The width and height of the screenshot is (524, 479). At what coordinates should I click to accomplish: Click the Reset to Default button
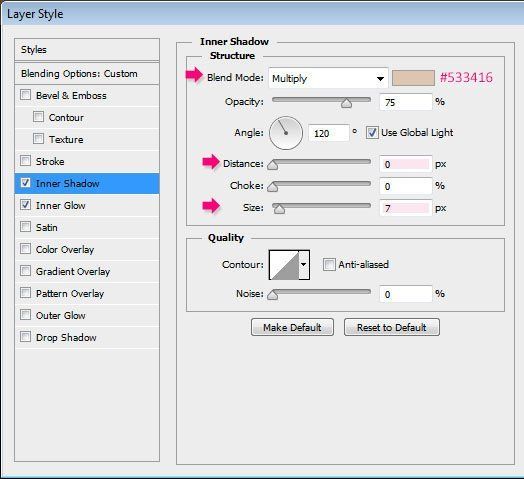coord(392,327)
